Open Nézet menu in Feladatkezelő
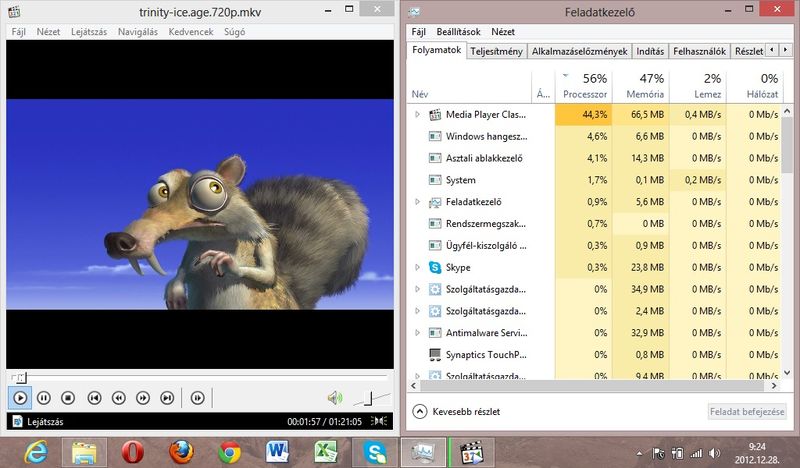The height and width of the screenshot is (468, 800). 503,32
